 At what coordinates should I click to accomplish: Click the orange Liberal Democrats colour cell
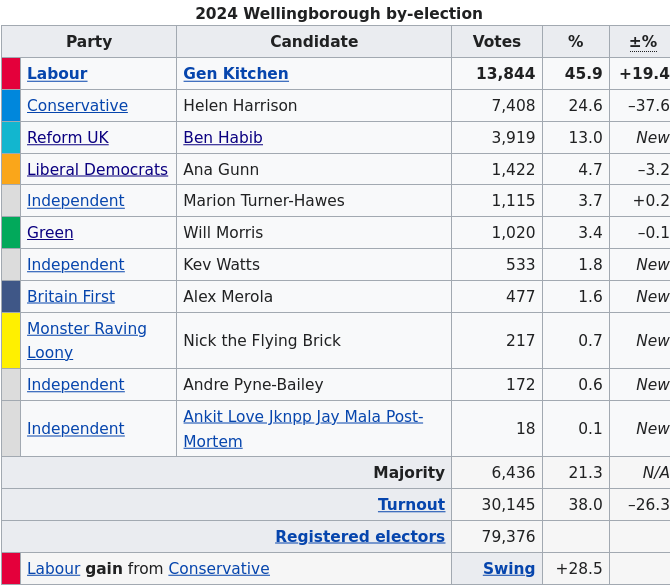[x=11, y=170]
